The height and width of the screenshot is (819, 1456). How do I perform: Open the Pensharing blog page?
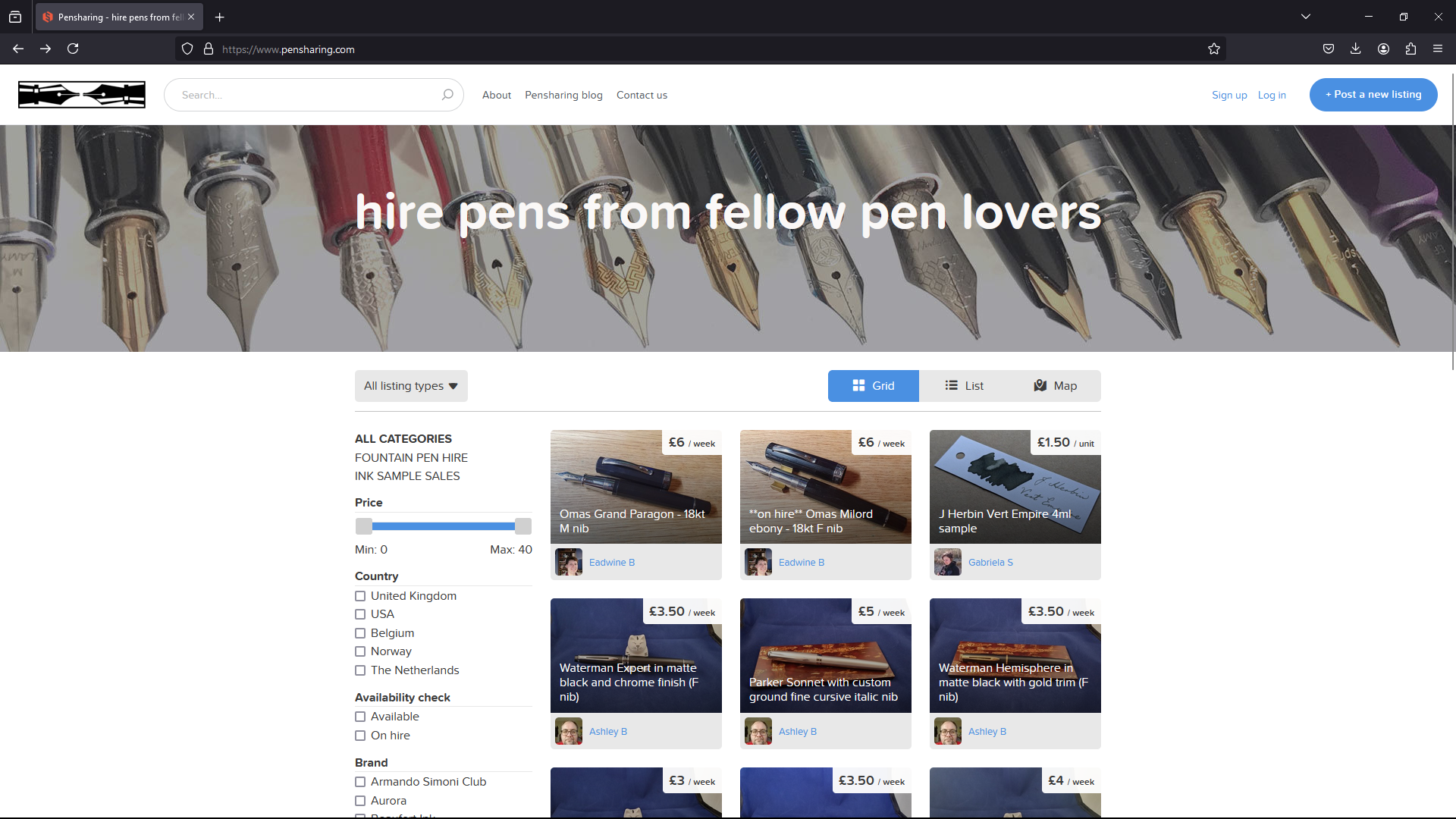563,95
